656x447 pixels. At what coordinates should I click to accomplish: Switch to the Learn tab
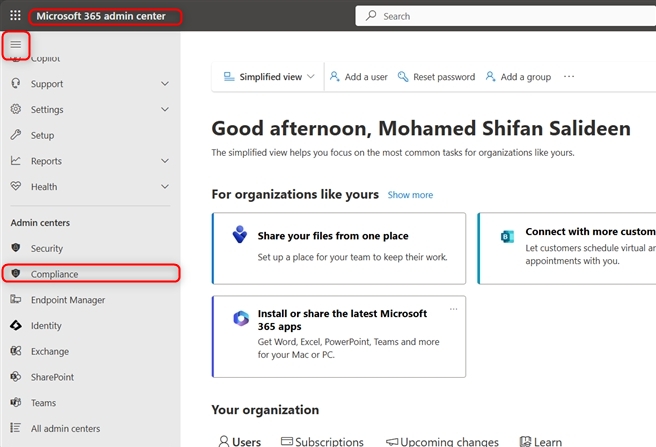click(x=541, y=441)
